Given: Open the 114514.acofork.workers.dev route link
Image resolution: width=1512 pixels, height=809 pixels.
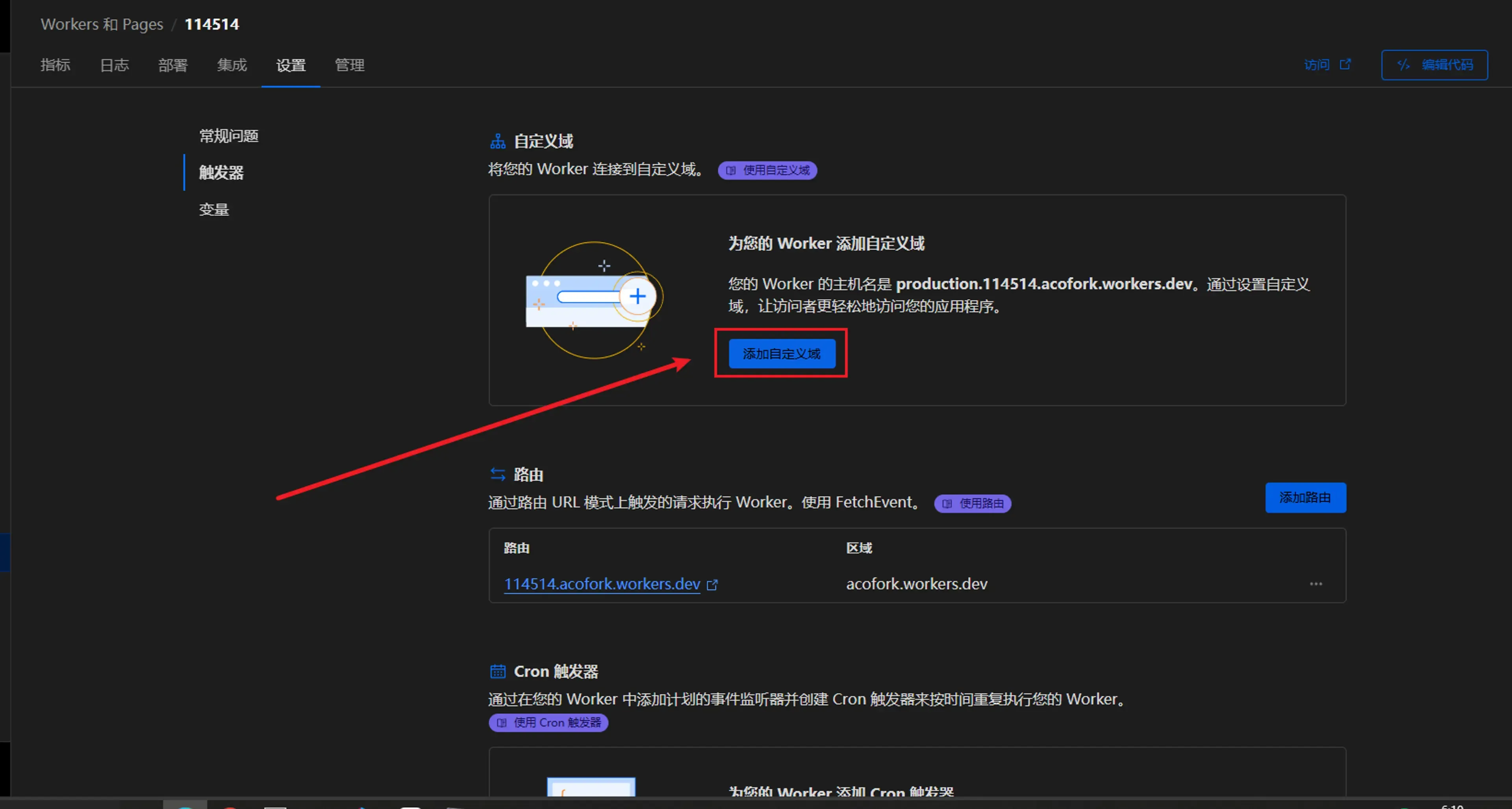Looking at the screenshot, I should (x=602, y=584).
